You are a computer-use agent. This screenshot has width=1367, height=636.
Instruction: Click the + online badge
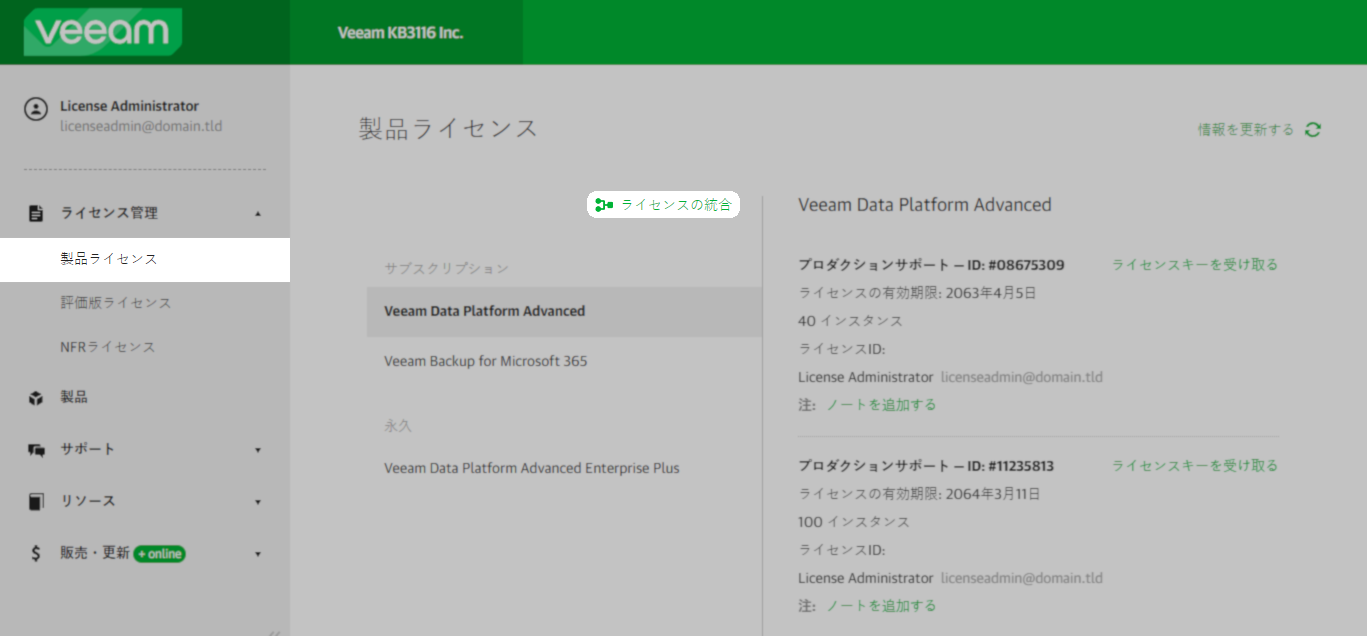click(159, 554)
